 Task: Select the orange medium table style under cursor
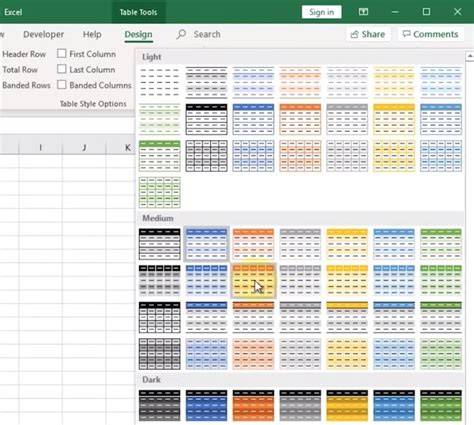click(253, 280)
